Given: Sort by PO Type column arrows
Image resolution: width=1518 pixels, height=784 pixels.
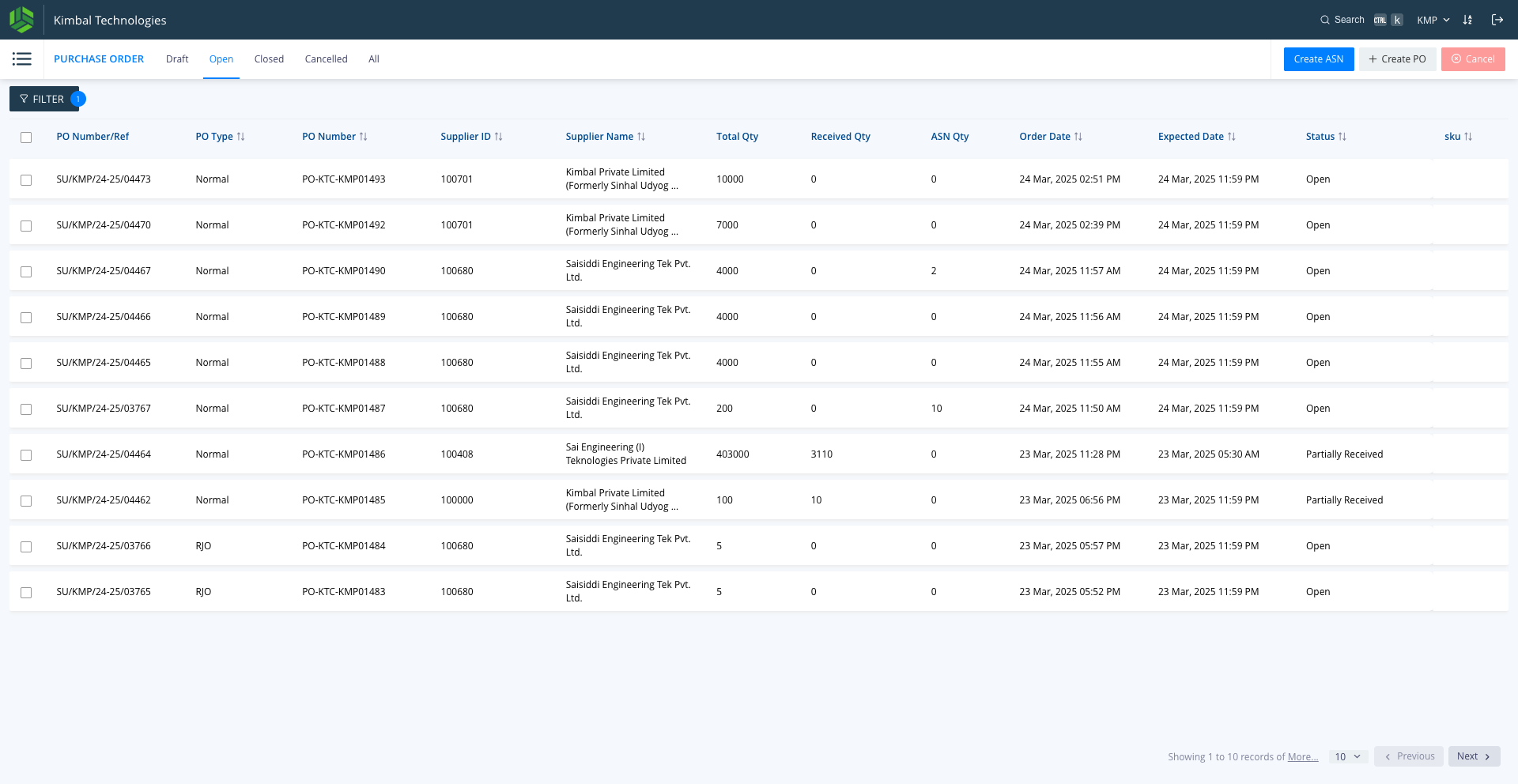Looking at the screenshot, I should (x=241, y=137).
